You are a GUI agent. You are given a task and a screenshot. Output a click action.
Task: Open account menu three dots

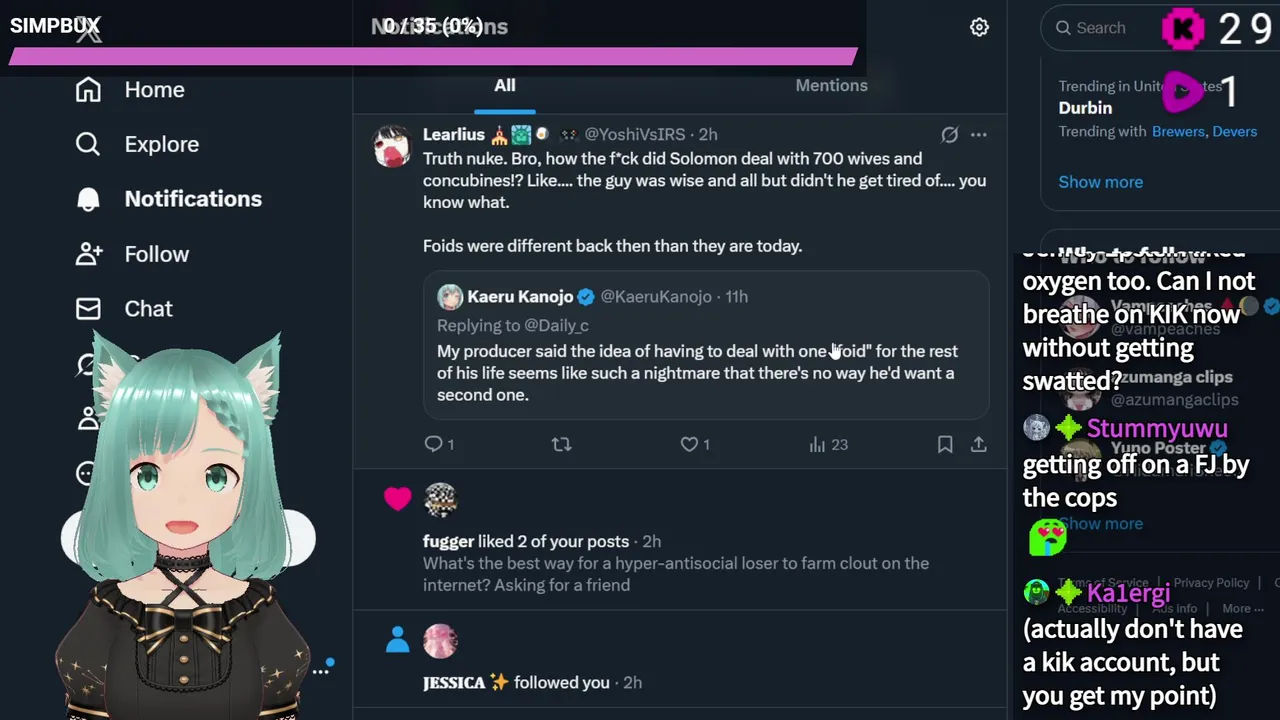click(321, 671)
